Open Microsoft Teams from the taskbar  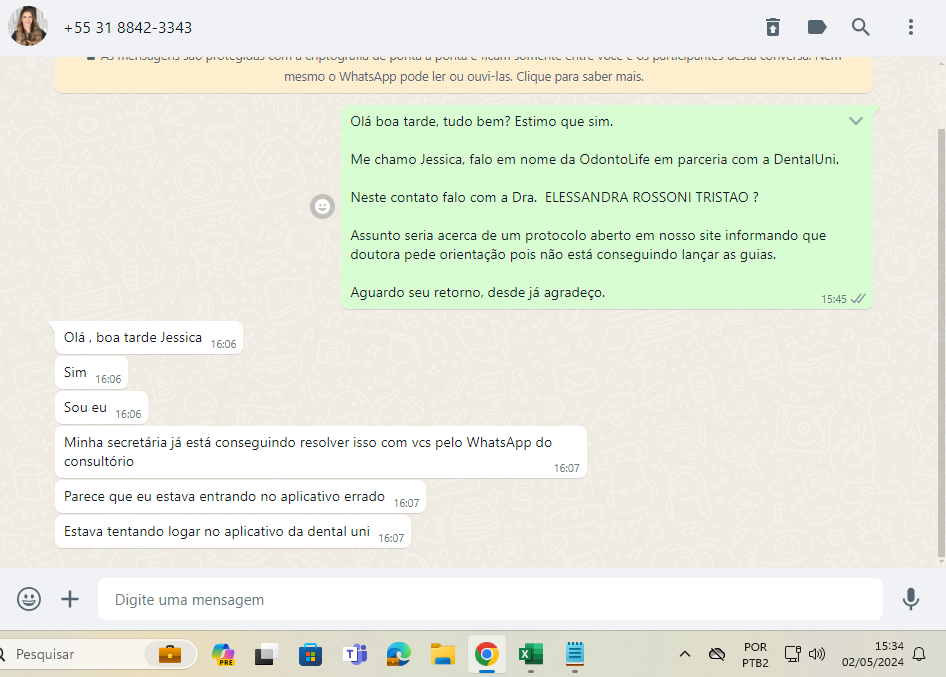click(355, 654)
